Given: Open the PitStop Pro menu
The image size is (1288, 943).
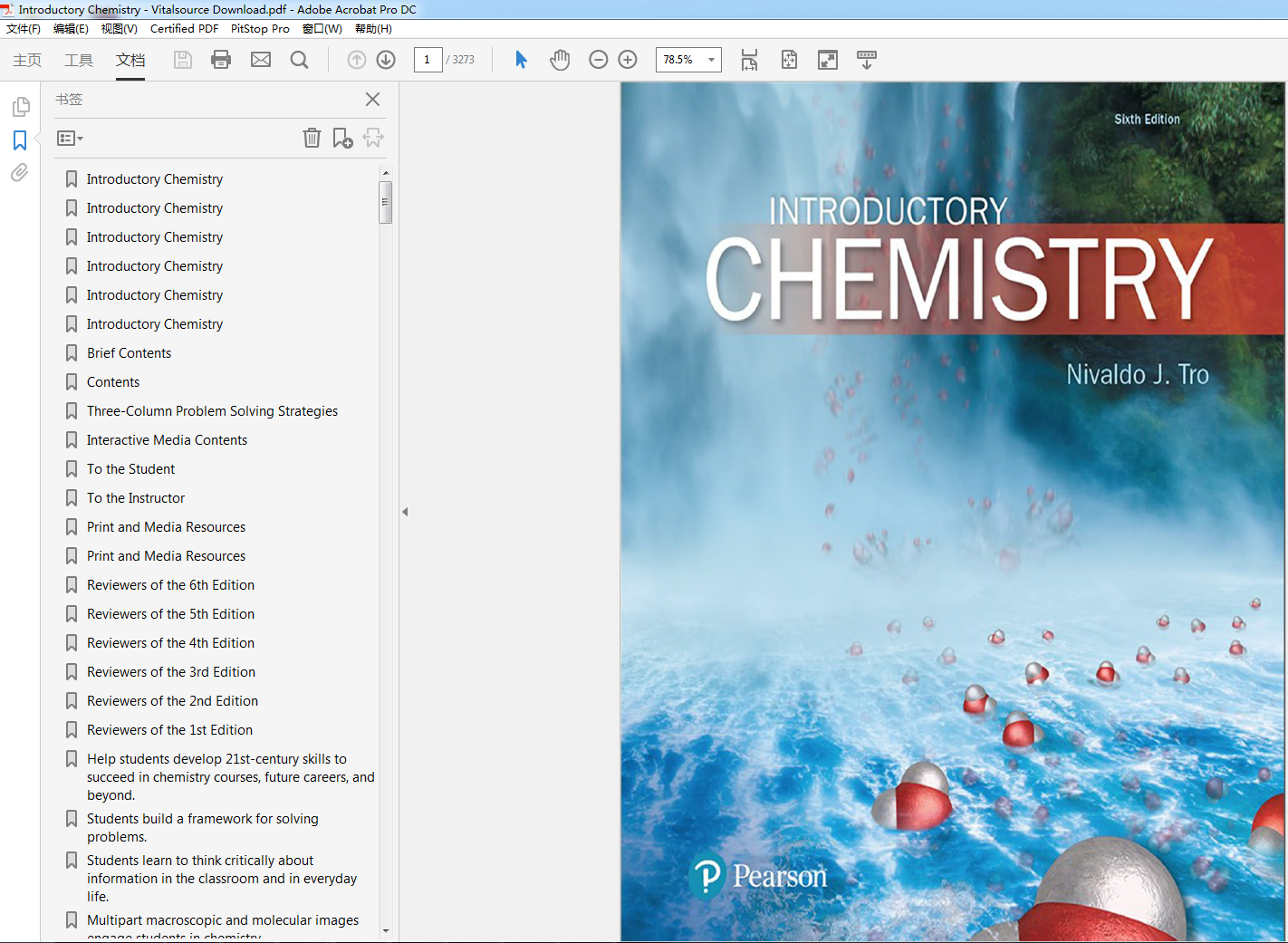Looking at the screenshot, I should (x=260, y=29).
